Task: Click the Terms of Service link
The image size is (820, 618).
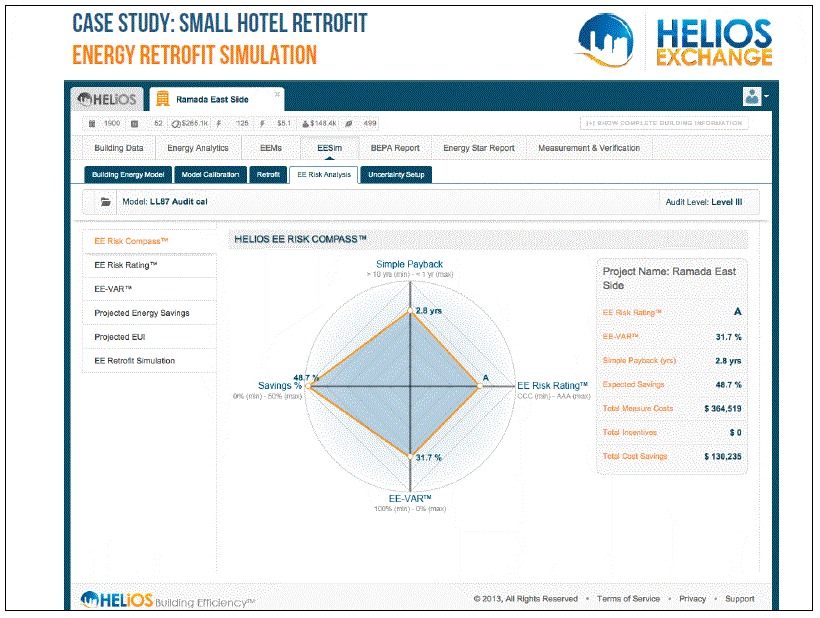Action: coord(628,599)
